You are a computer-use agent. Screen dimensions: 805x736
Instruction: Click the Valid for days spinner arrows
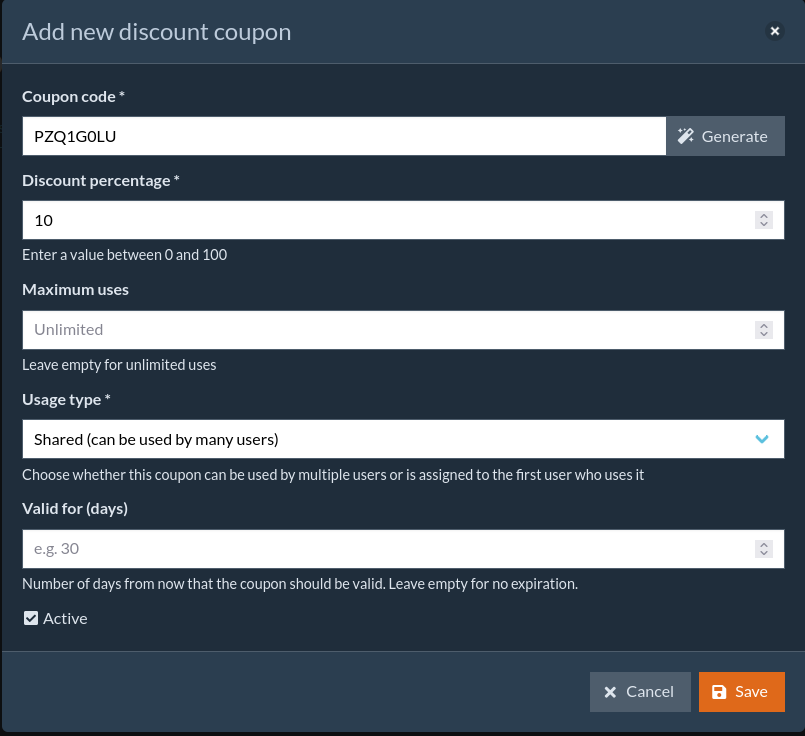coord(764,549)
